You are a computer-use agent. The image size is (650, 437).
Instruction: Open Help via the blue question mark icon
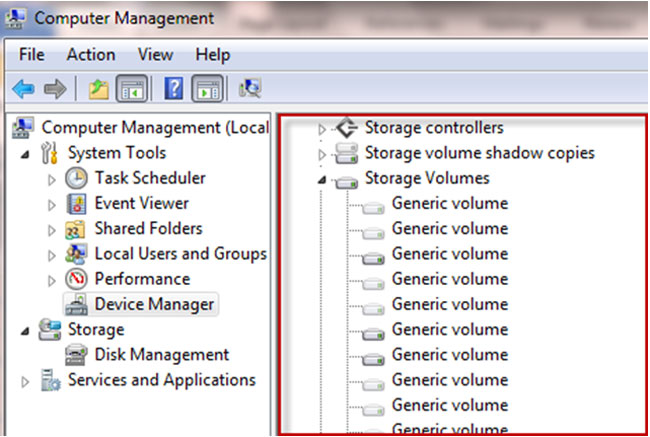[173, 89]
